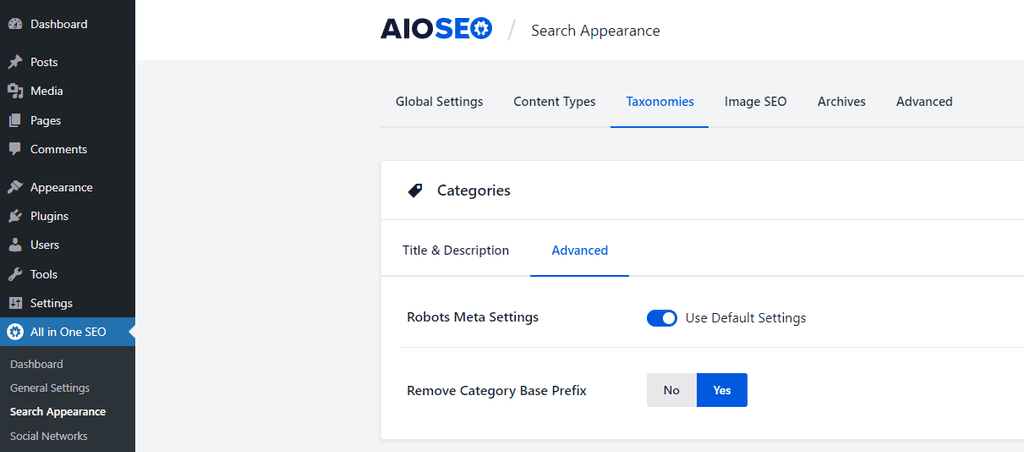Click the Tools wrench icon
Image resolution: width=1024 pixels, height=452 pixels.
15,274
